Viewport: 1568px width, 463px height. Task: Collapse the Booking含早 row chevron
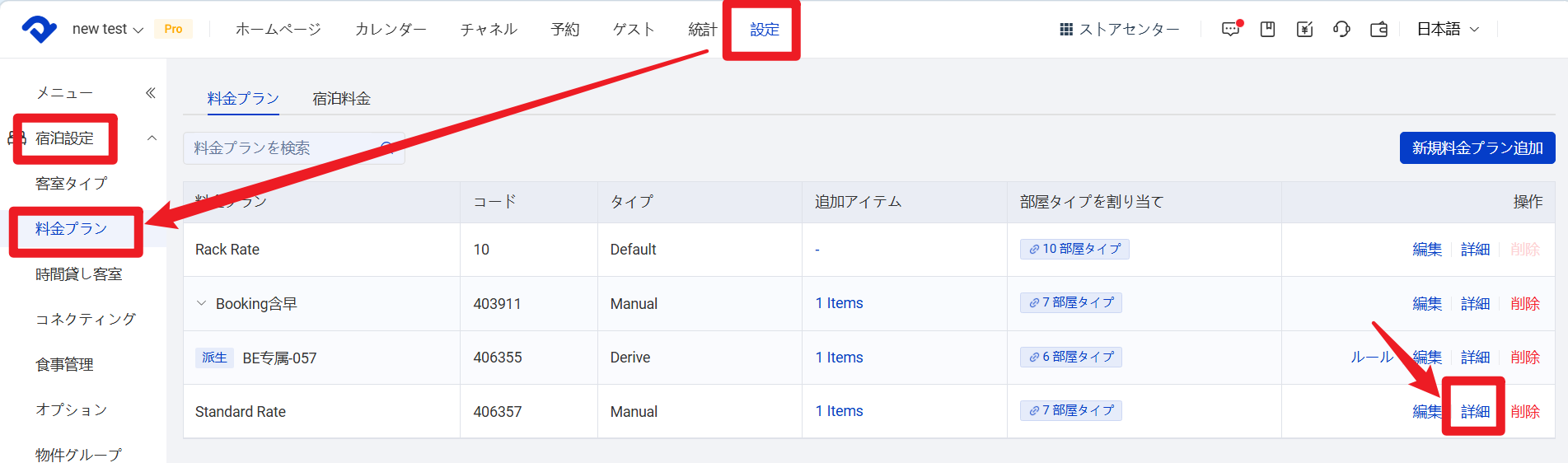(x=201, y=303)
